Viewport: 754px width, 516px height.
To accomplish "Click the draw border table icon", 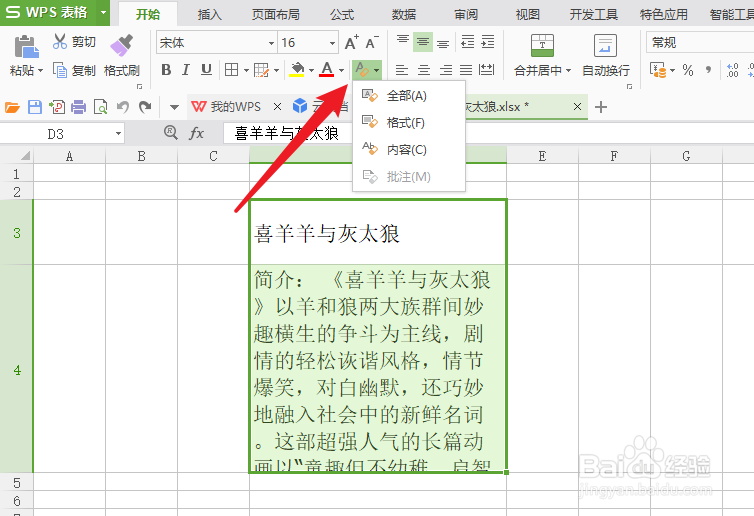I will 261,70.
